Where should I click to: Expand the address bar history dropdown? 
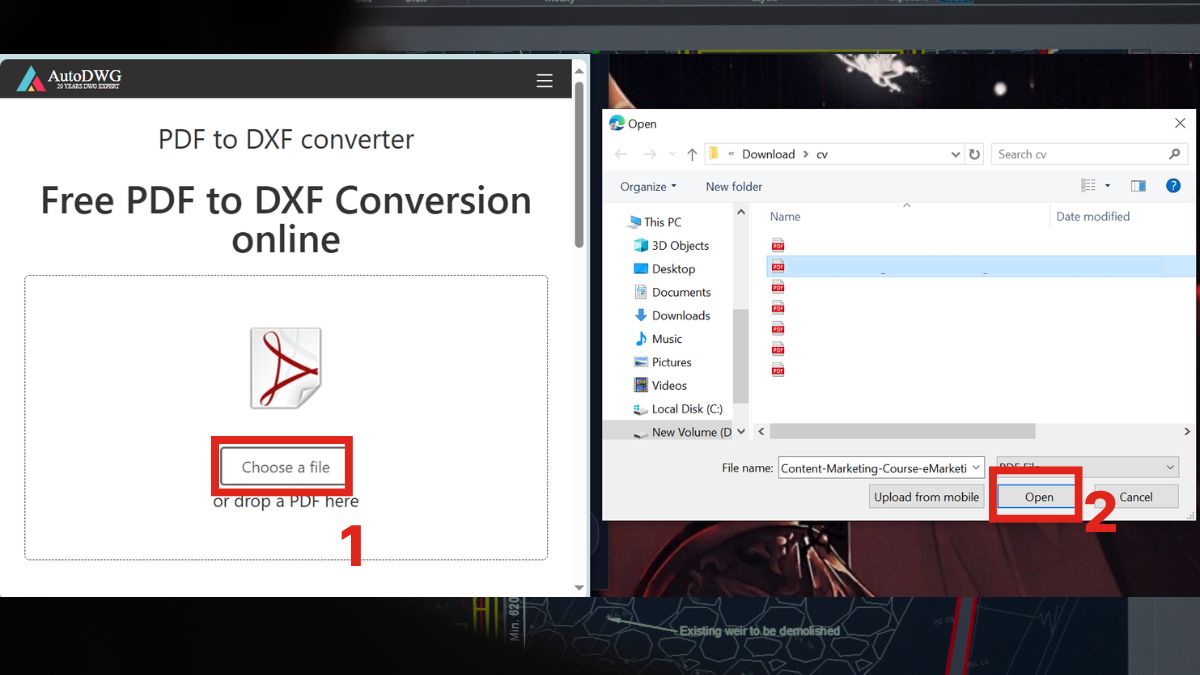955,153
